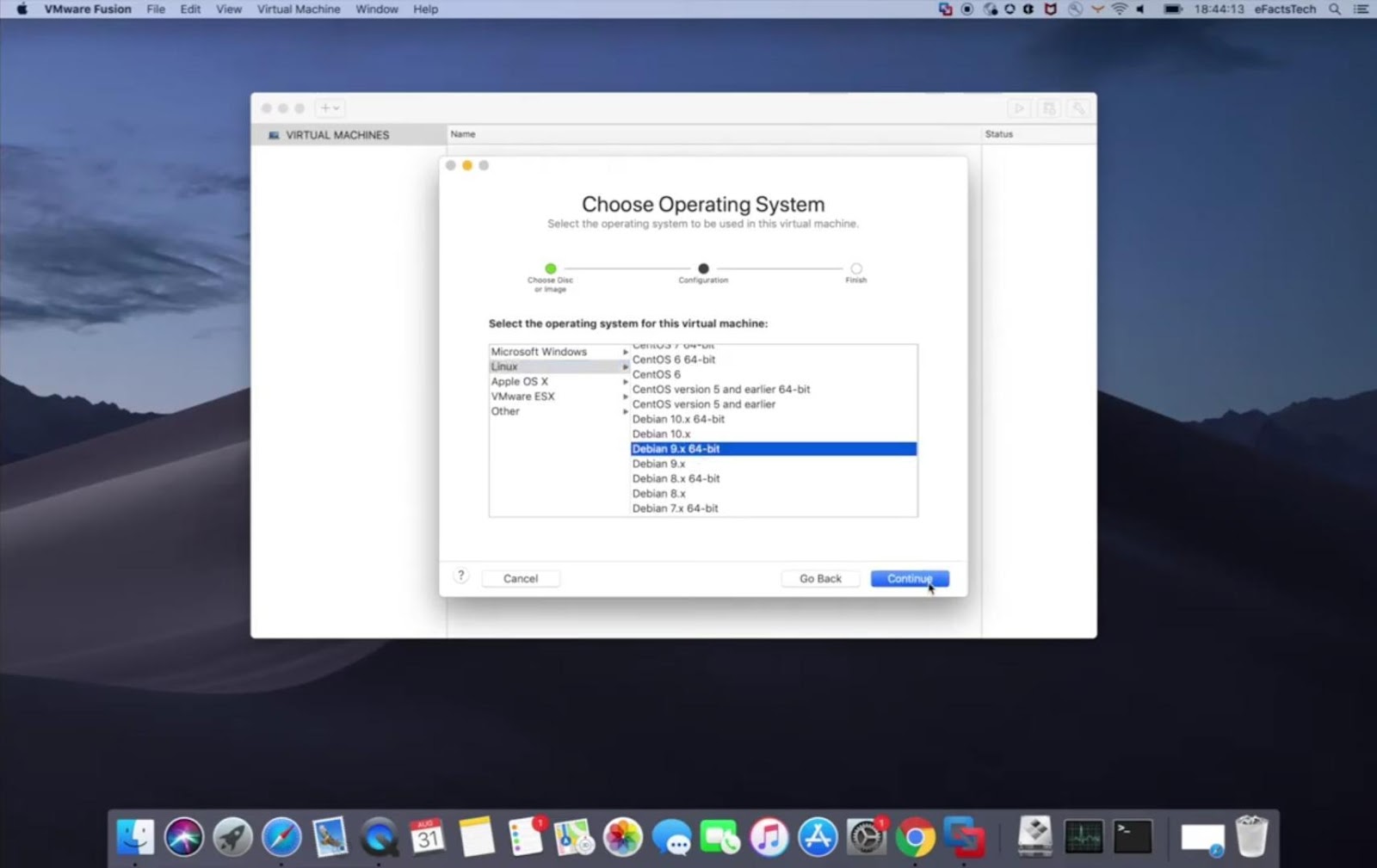Image resolution: width=1377 pixels, height=868 pixels.
Task: Open the Window menu
Action: (x=377, y=9)
